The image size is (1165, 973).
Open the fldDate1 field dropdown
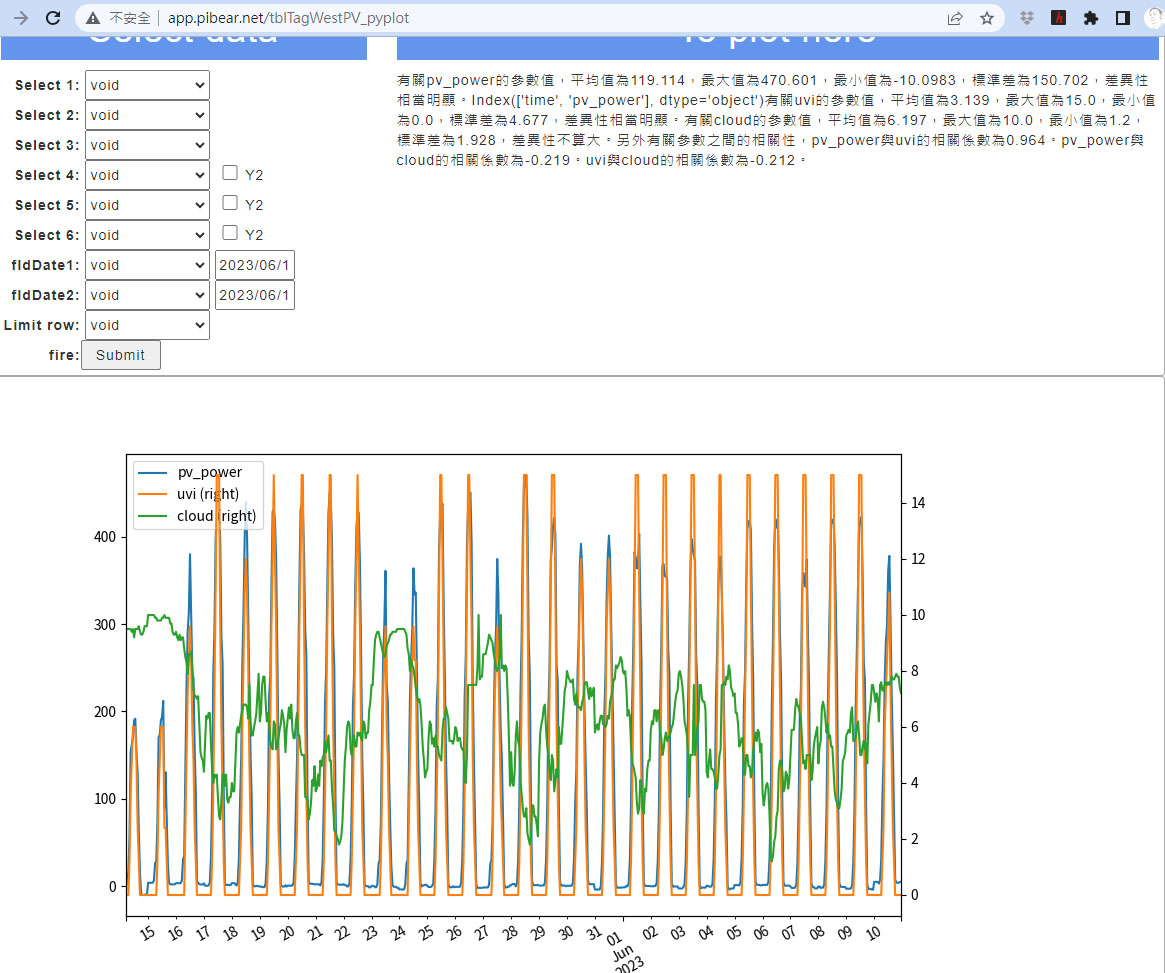(147, 265)
